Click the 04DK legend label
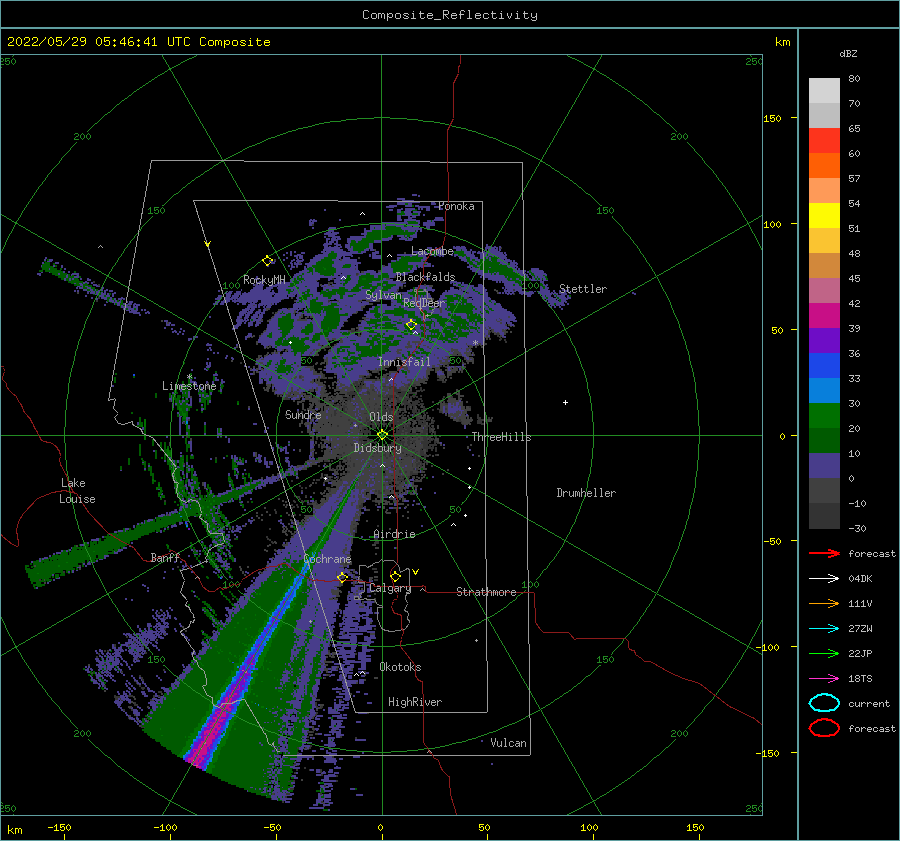 pyautogui.click(x=860, y=579)
